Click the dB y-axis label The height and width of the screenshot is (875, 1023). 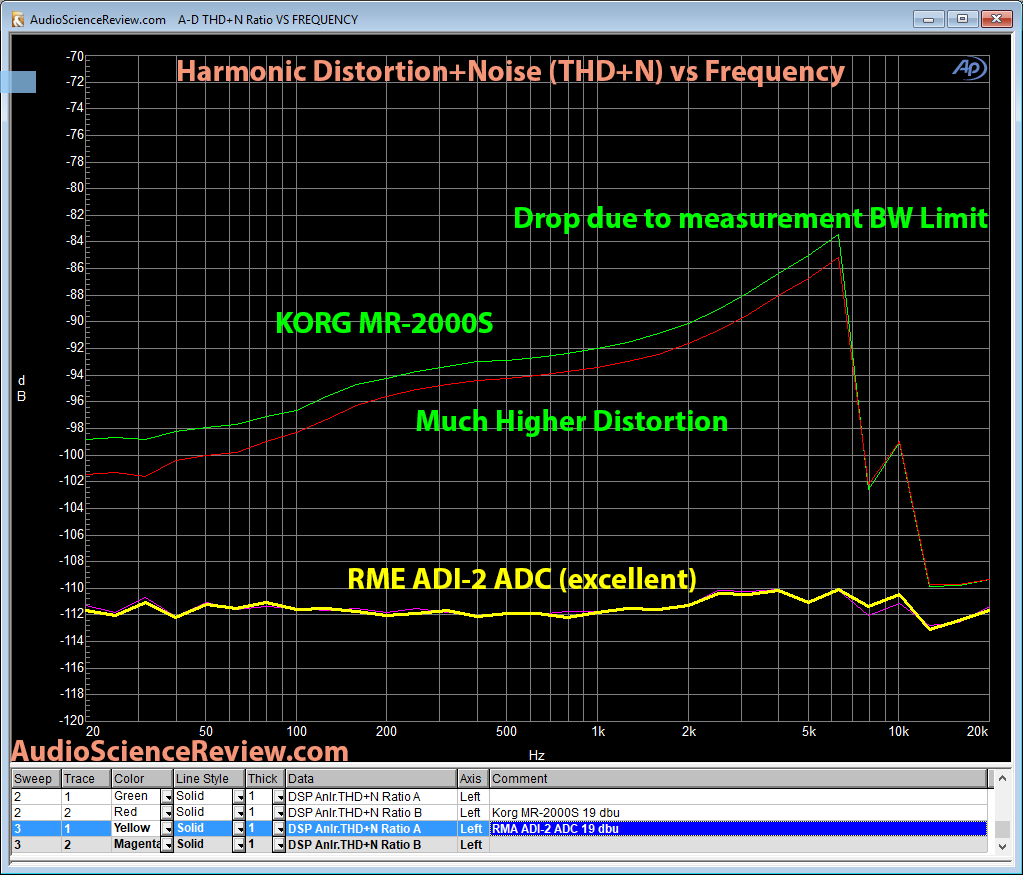click(21, 388)
